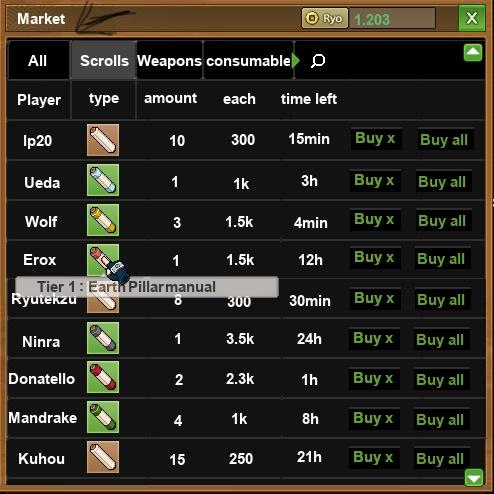Click the Ryo coin currency icon
This screenshot has width=494, height=494.
pyautogui.click(x=312, y=18)
